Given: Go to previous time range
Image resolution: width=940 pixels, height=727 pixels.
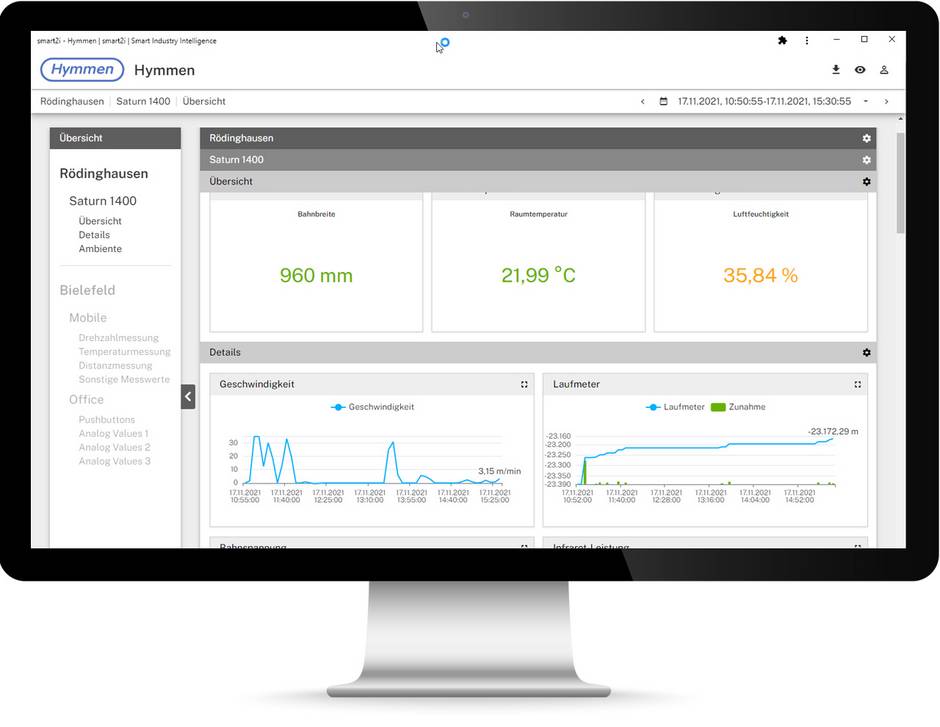Looking at the screenshot, I should (642, 101).
